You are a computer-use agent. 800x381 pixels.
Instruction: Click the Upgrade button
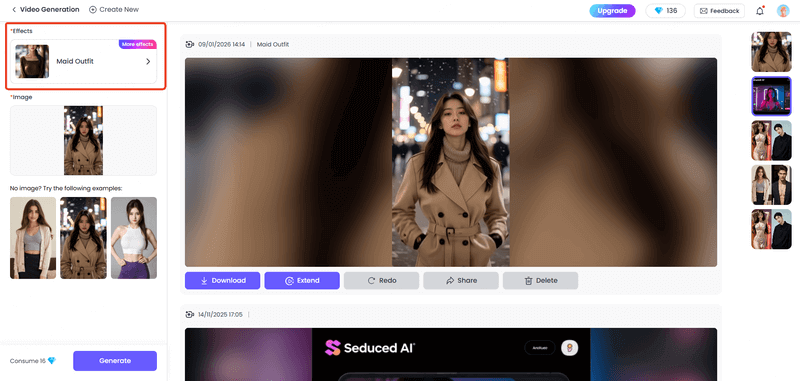click(x=612, y=11)
